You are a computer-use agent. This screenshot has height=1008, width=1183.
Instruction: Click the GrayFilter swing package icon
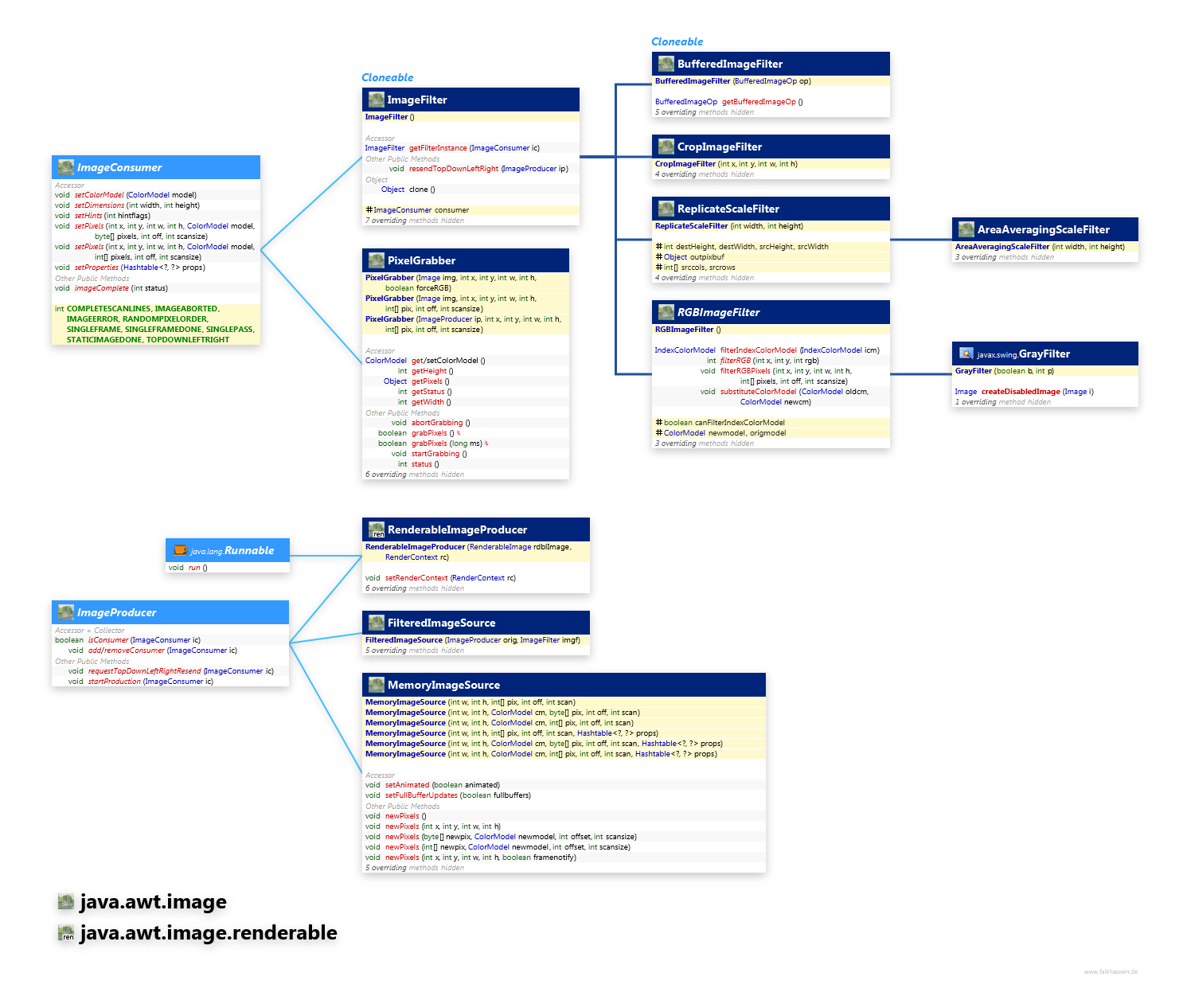[966, 354]
